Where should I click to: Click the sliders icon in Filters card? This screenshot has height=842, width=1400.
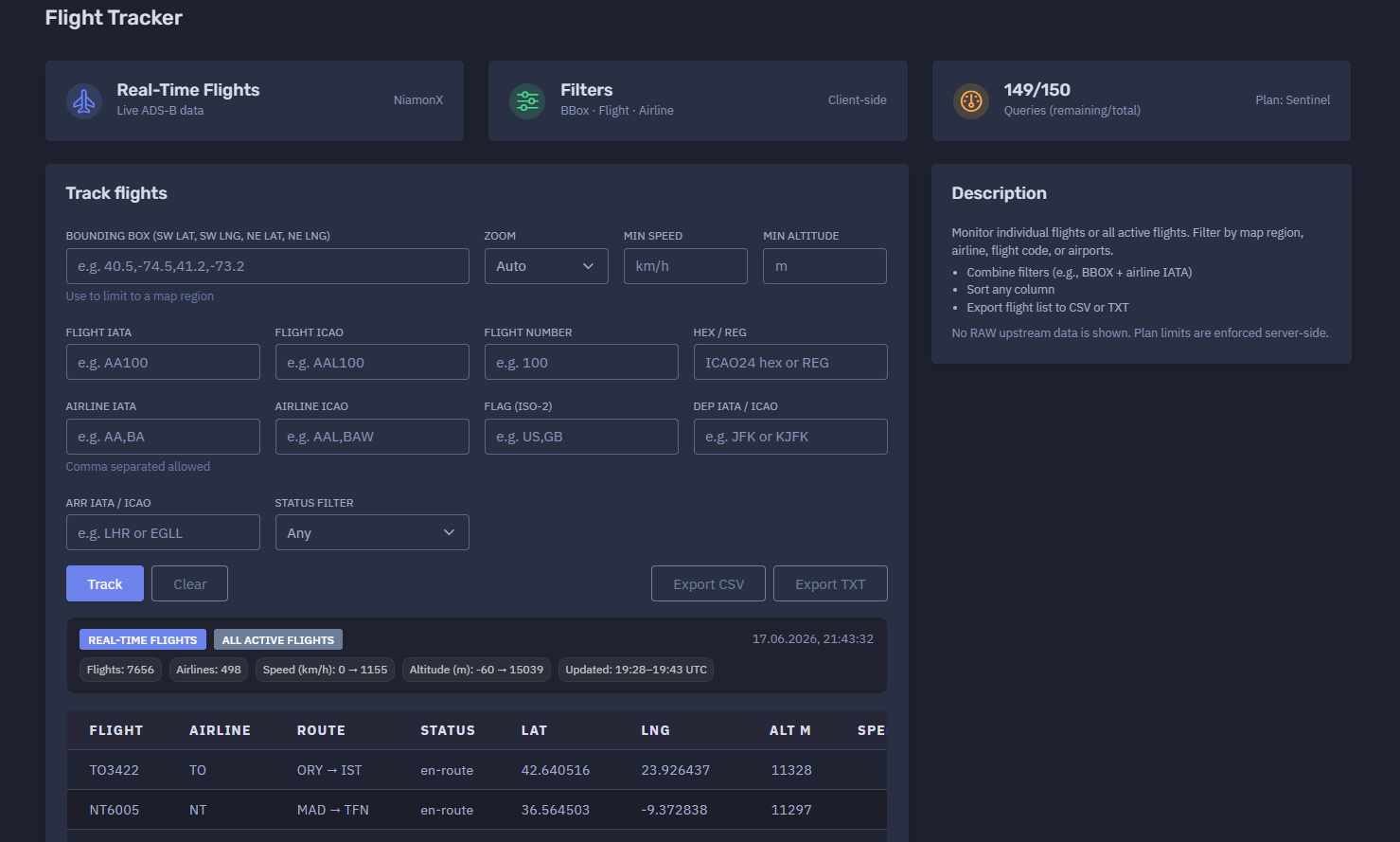(x=527, y=100)
